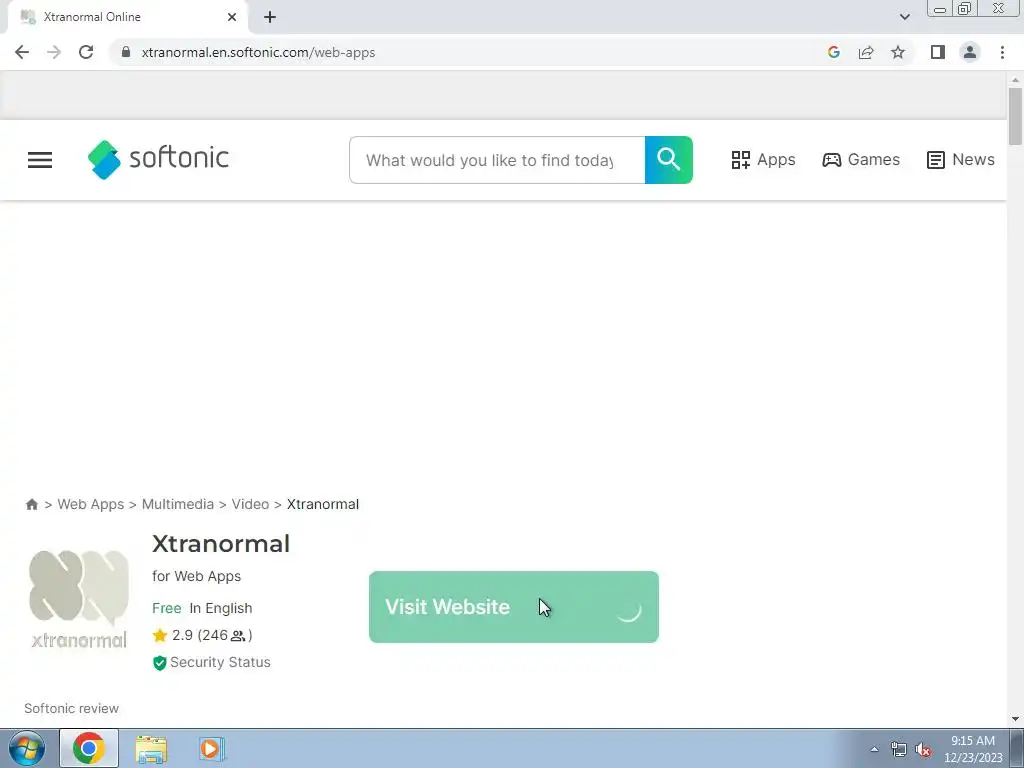Open the Apps section
This screenshot has width=1024, height=768.
[x=763, y=159]
